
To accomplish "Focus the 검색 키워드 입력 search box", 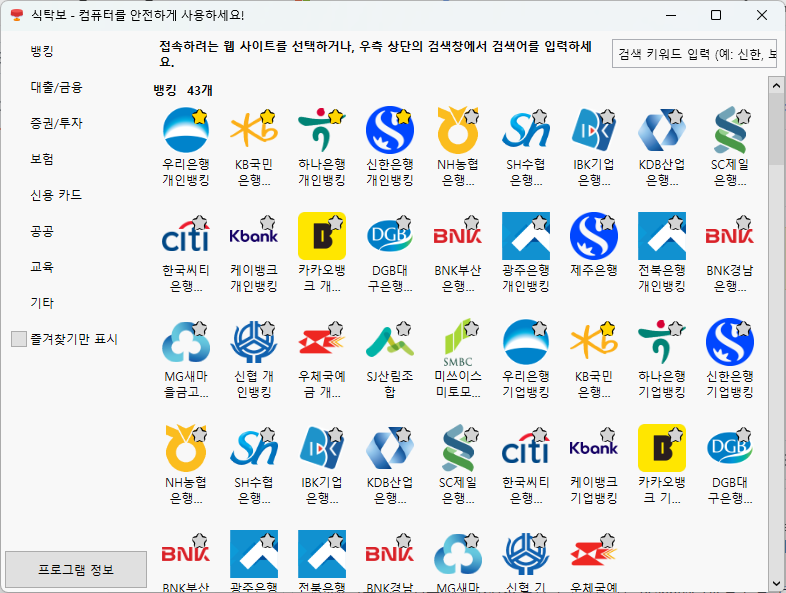I will click(694, 54).
